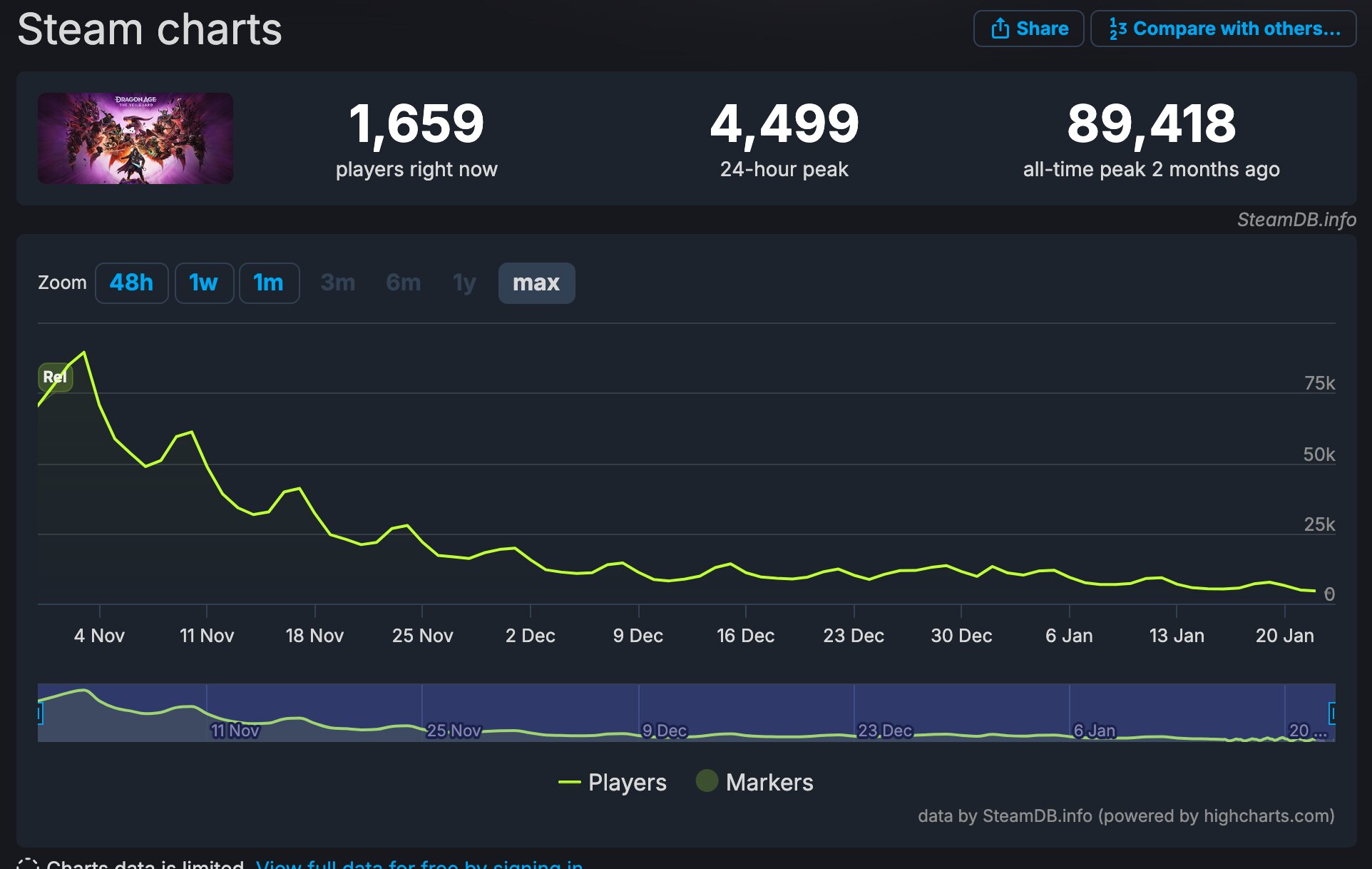
Task: Click the 23 Dec label in navigator
Action: 884,731
